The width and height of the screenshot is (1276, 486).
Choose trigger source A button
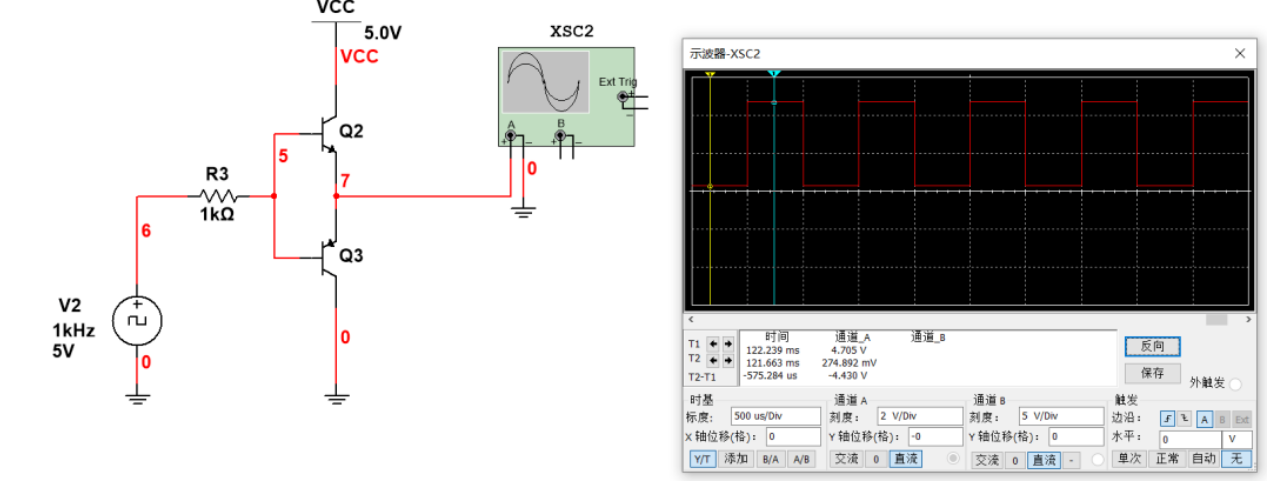point(1206,419)
